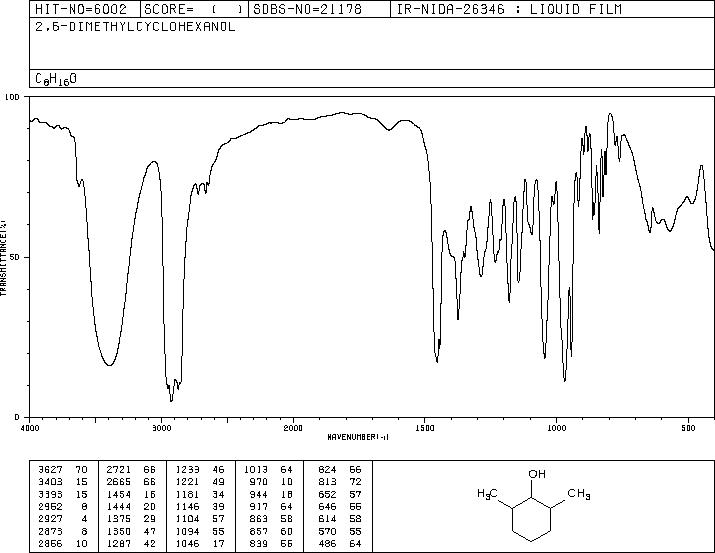The height and width of the screenshot is (553, 715).
Task: Click the 570 value in last table column
Action: 328,531
